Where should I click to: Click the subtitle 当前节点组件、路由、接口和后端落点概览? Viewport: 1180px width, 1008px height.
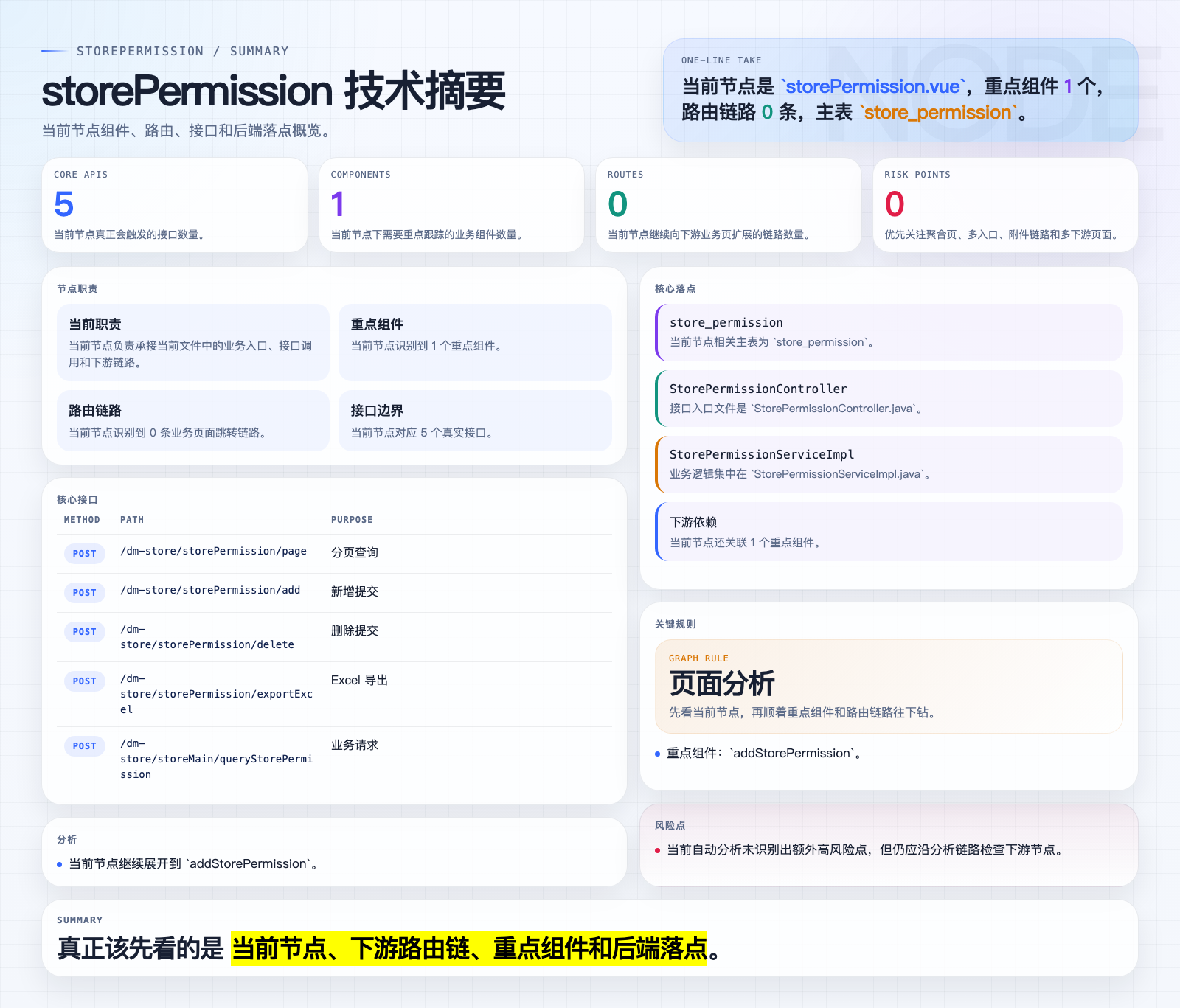[x=189, y=131]
